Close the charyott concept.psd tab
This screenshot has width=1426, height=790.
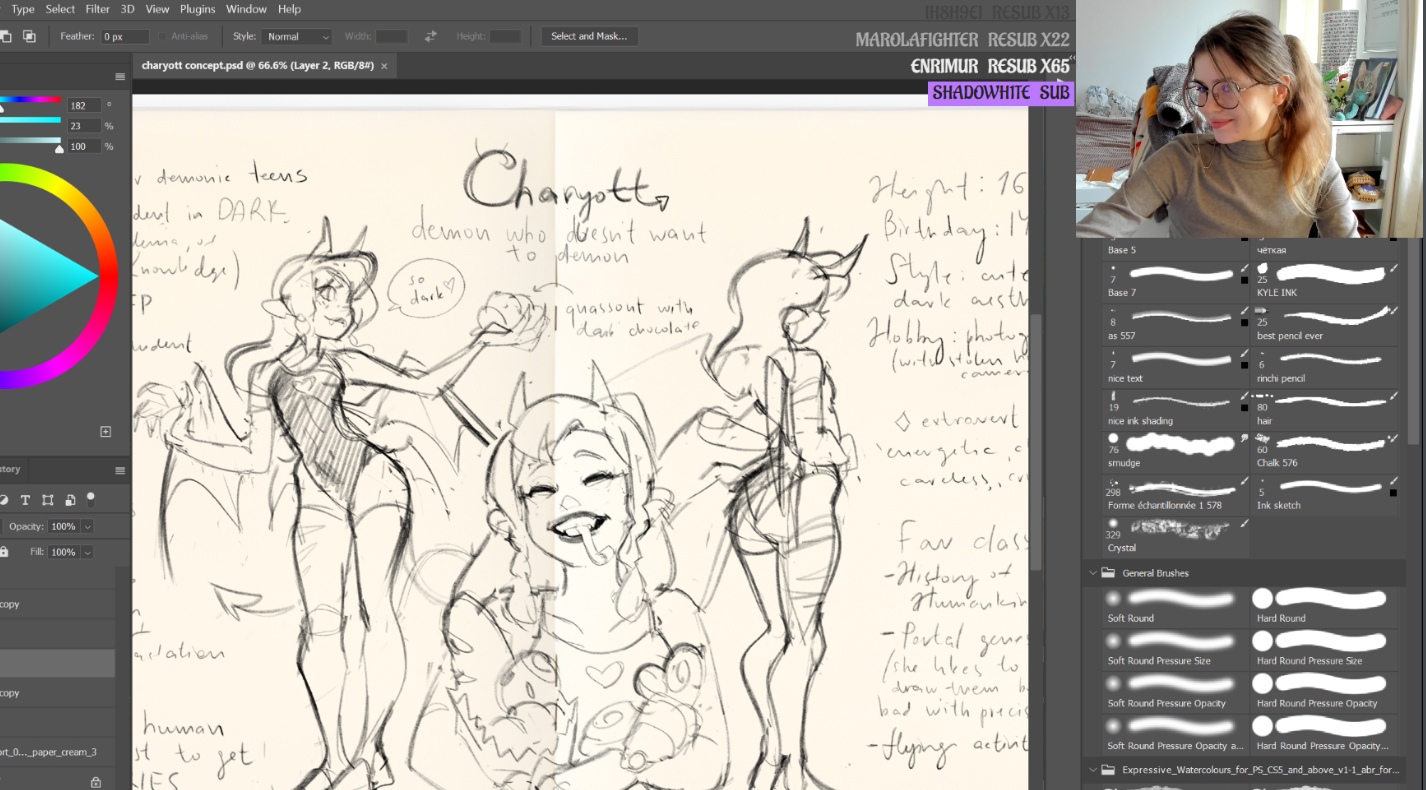(x=384, y=66)
